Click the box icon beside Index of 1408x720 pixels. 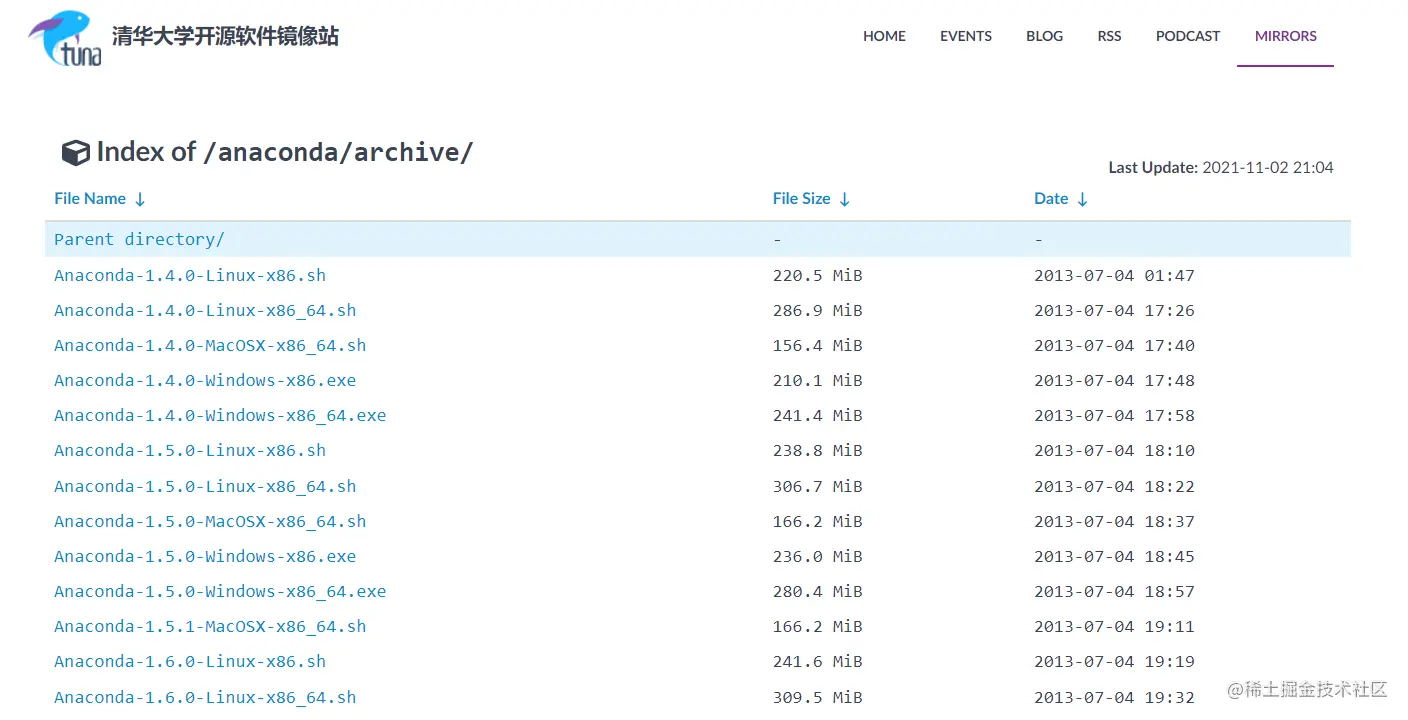(76, 153)
